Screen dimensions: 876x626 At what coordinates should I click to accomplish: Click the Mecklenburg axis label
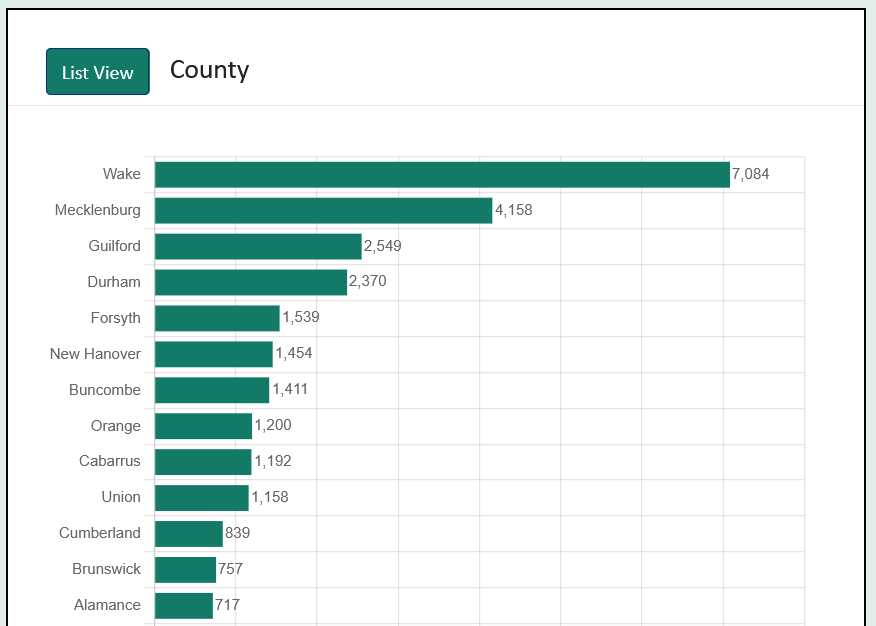[98, 211]
